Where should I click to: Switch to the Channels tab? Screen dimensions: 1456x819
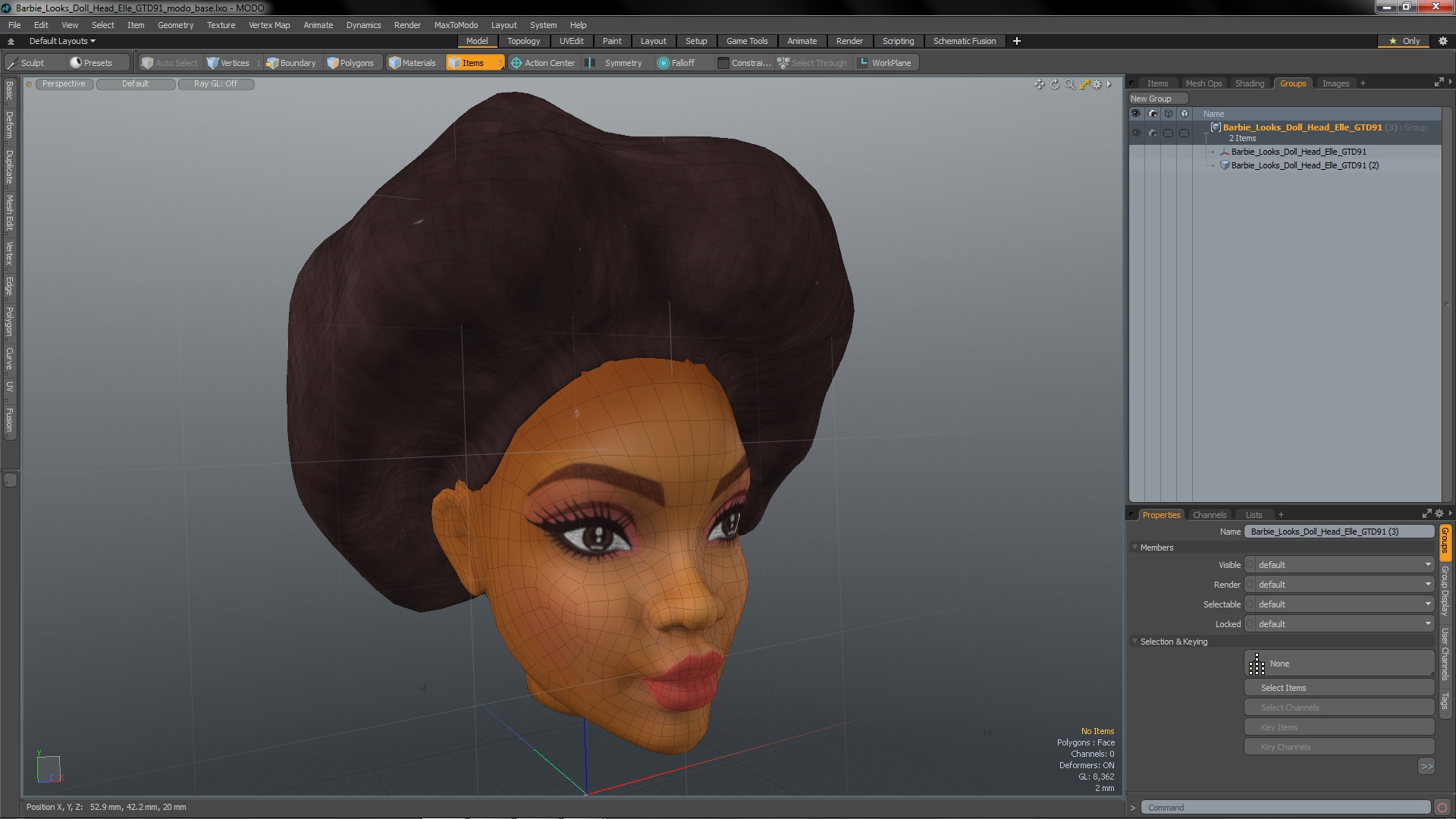[1209, 515]
